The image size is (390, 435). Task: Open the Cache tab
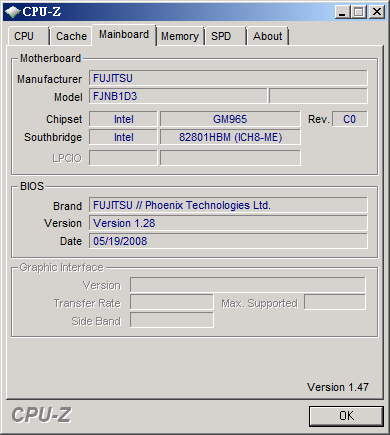point(71,36)
